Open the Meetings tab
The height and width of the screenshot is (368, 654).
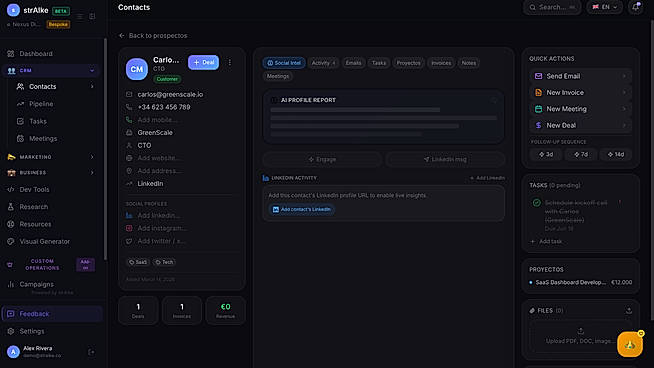[x=278, y=76]
